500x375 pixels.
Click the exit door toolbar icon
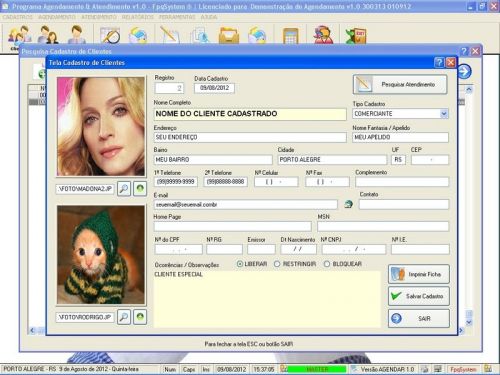356,36
